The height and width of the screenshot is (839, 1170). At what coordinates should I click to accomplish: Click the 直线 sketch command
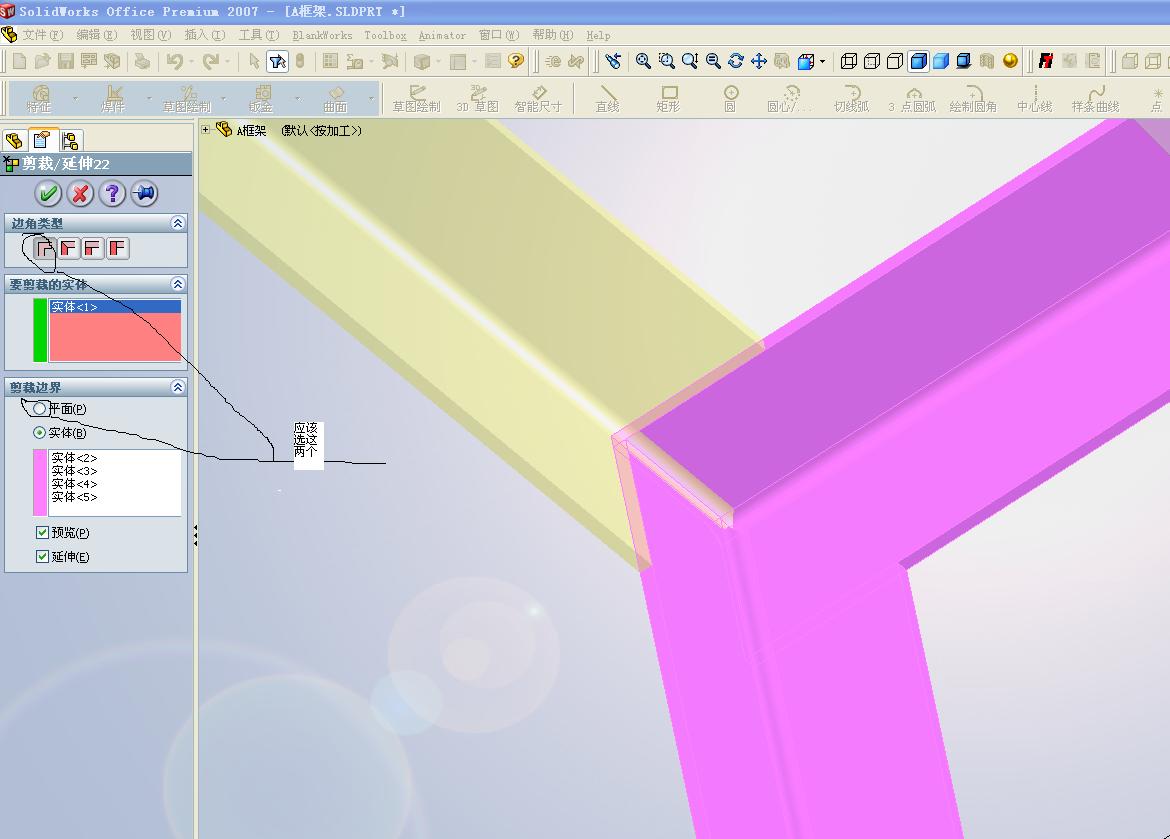click(607, 99)
